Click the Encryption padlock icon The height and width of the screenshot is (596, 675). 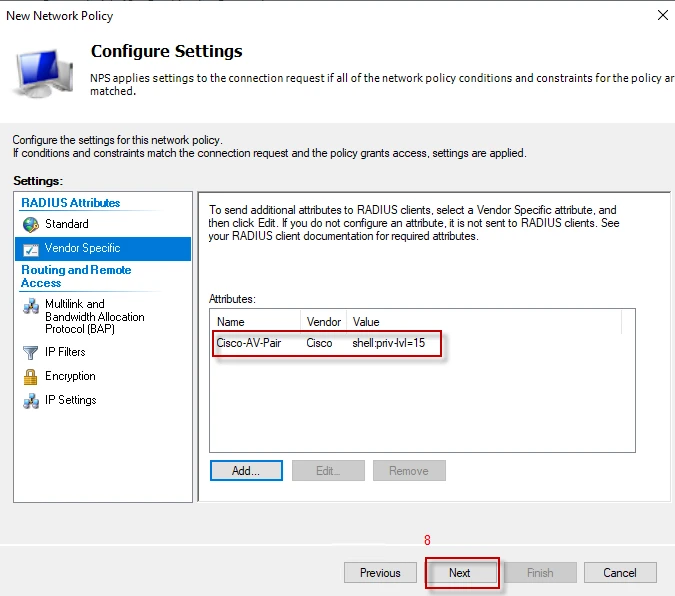coord(30,376)
